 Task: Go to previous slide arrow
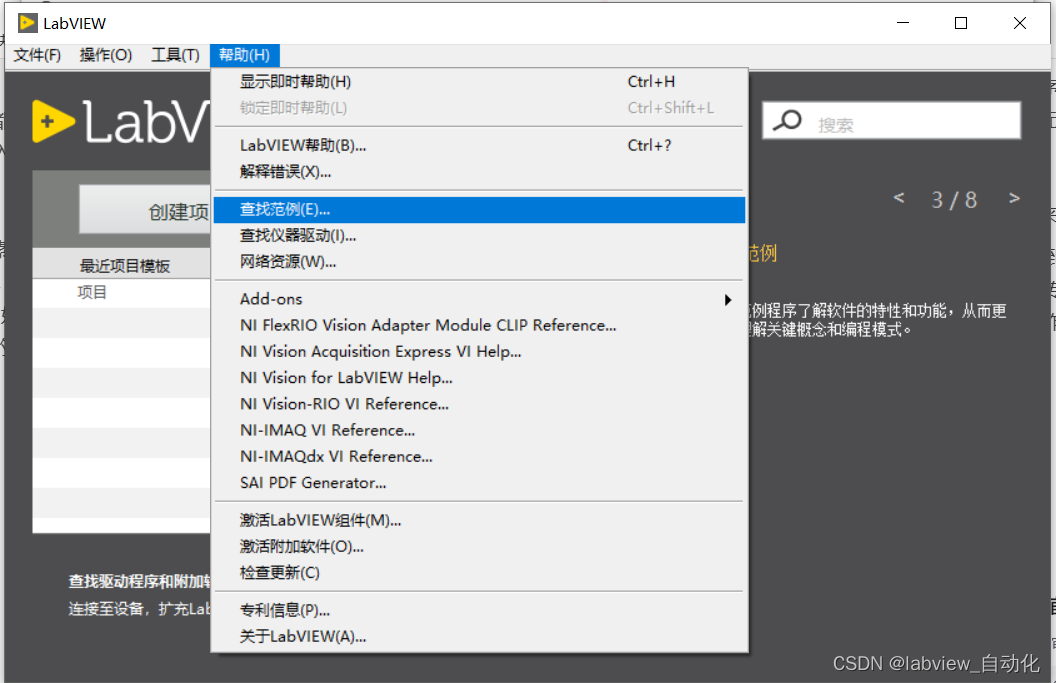(898, 198)
